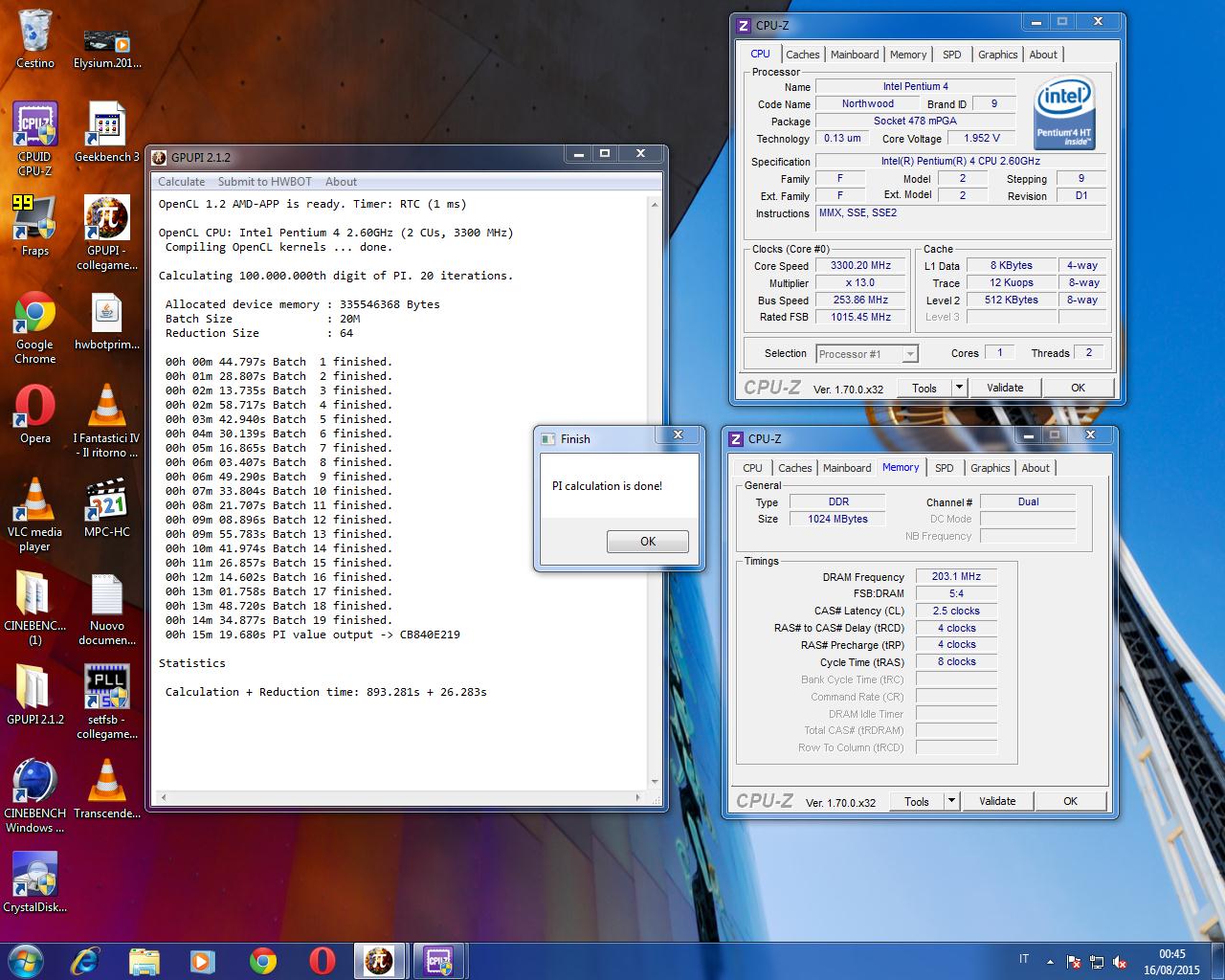Expand Tools dropdown arrow in upper CPU-Z
Image resolution: width=1225 pixels, height=980 pixels.
tap(959, 388)
